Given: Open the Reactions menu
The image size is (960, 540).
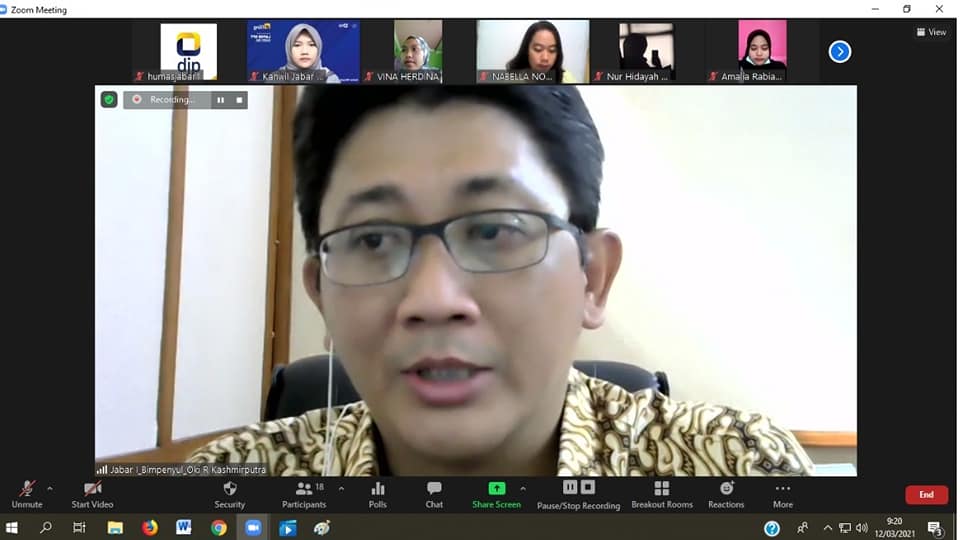Looking at the screenshot, I should pyautogui.click(x=726, y=492).
